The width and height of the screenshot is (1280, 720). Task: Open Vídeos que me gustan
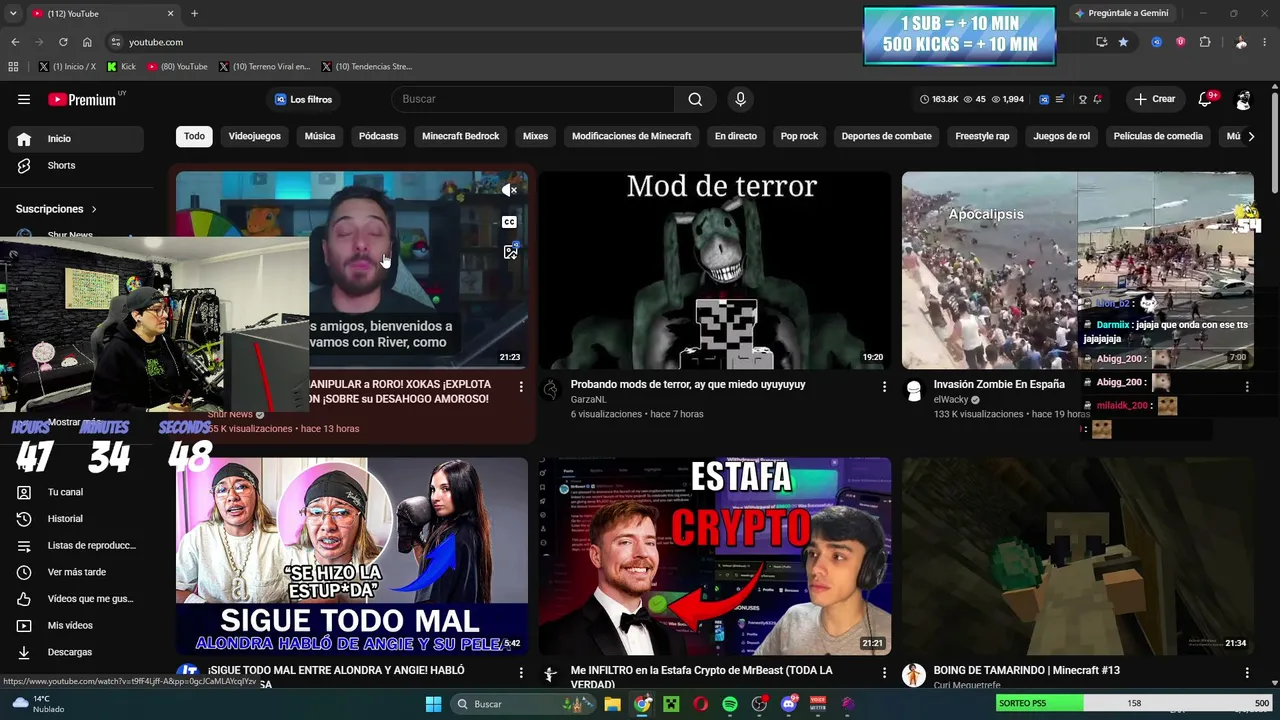pos(75,599)
